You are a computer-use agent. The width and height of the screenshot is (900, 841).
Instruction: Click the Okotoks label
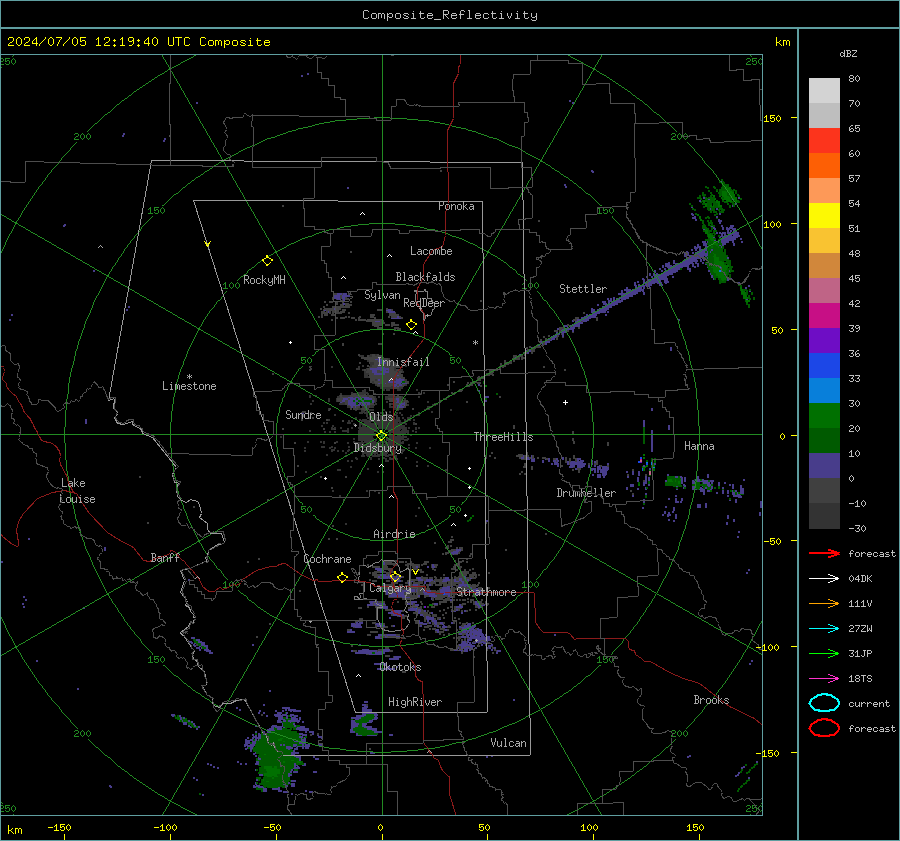point(400,667)
